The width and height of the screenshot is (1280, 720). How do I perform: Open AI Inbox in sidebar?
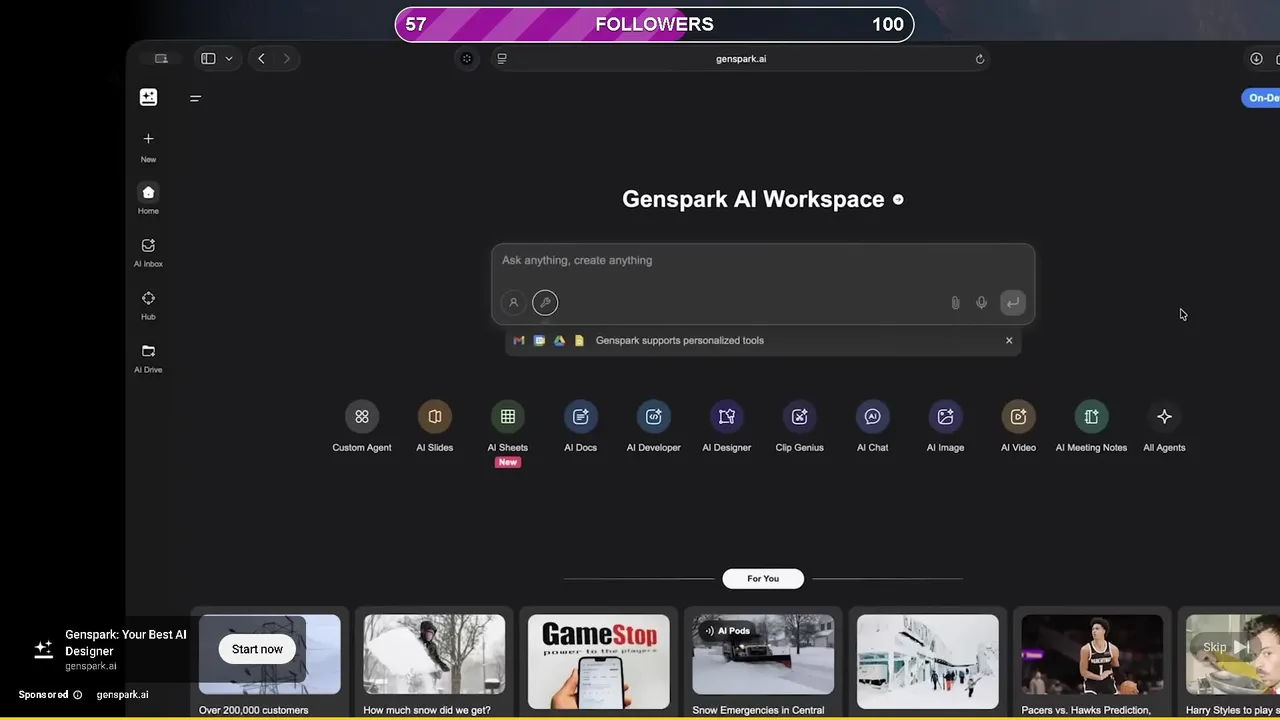tap(148, 252)
